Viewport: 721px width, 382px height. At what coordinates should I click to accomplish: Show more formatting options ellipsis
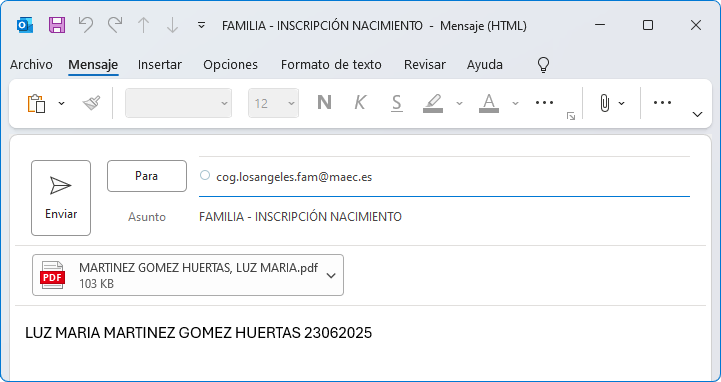544,103
